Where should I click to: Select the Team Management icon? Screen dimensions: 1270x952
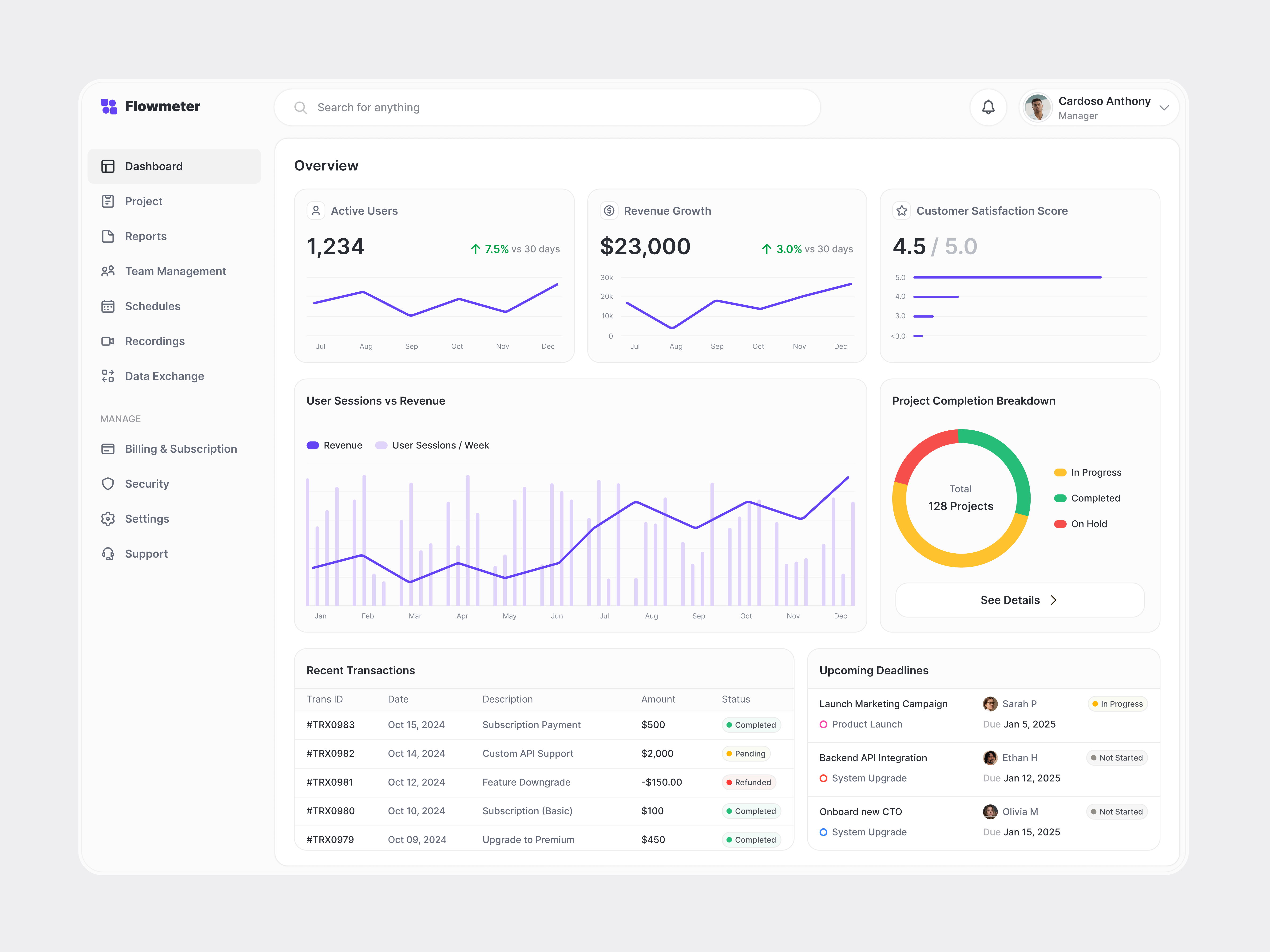[x=108, y=271]
